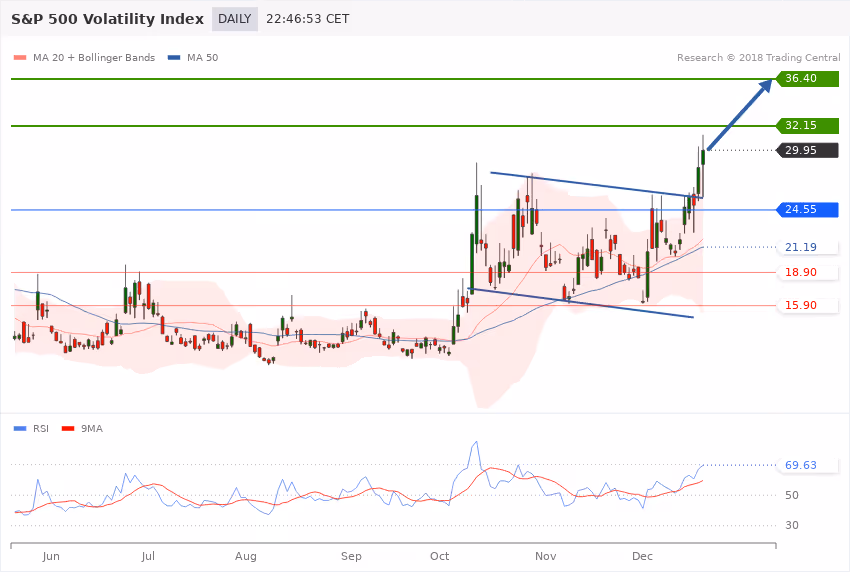
Task: Click the Dec label on time axis
Action: pyautogui.click(x=642, y=556)
